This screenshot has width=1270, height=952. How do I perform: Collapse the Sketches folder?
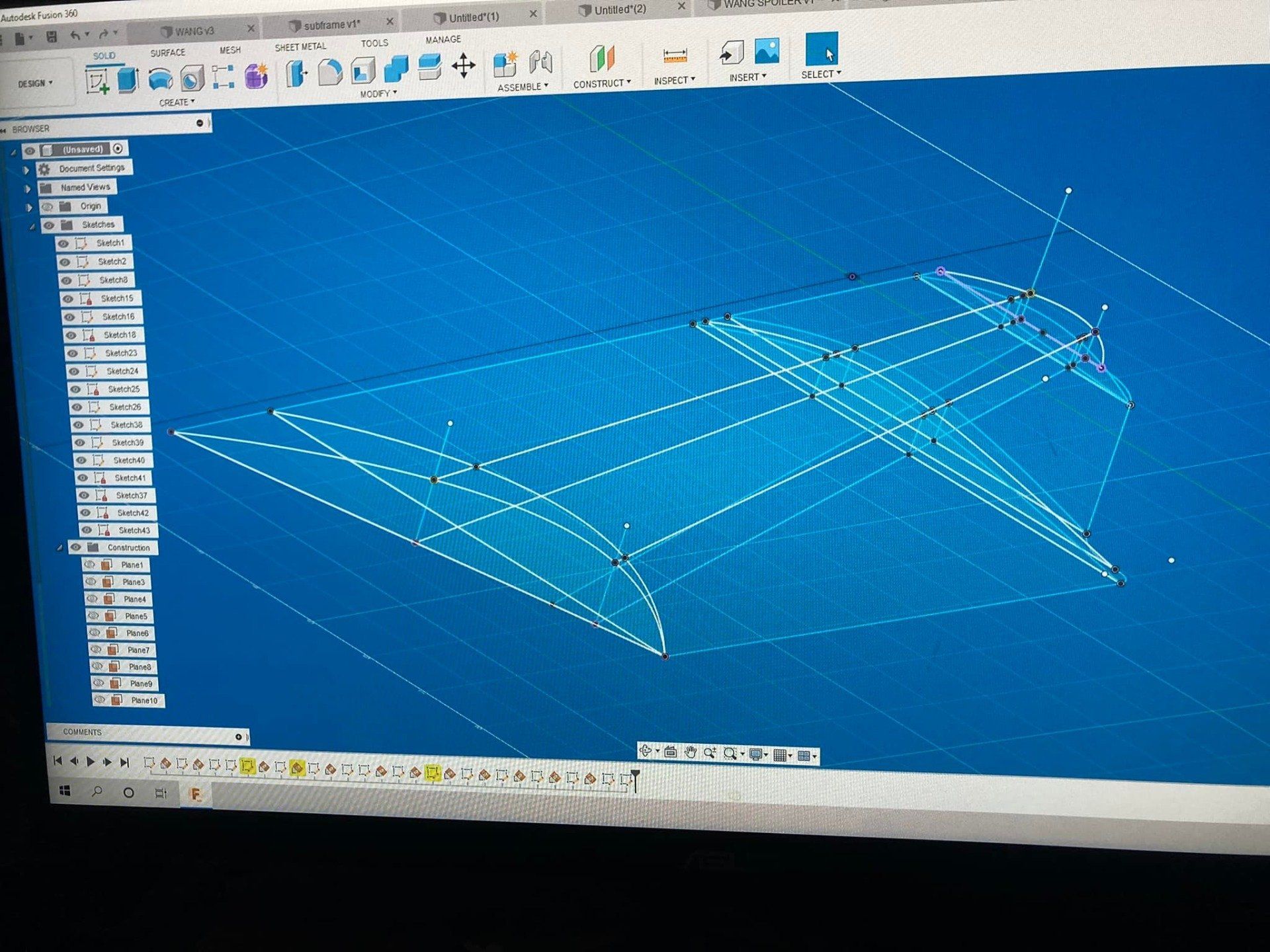(x=32, y=226)
